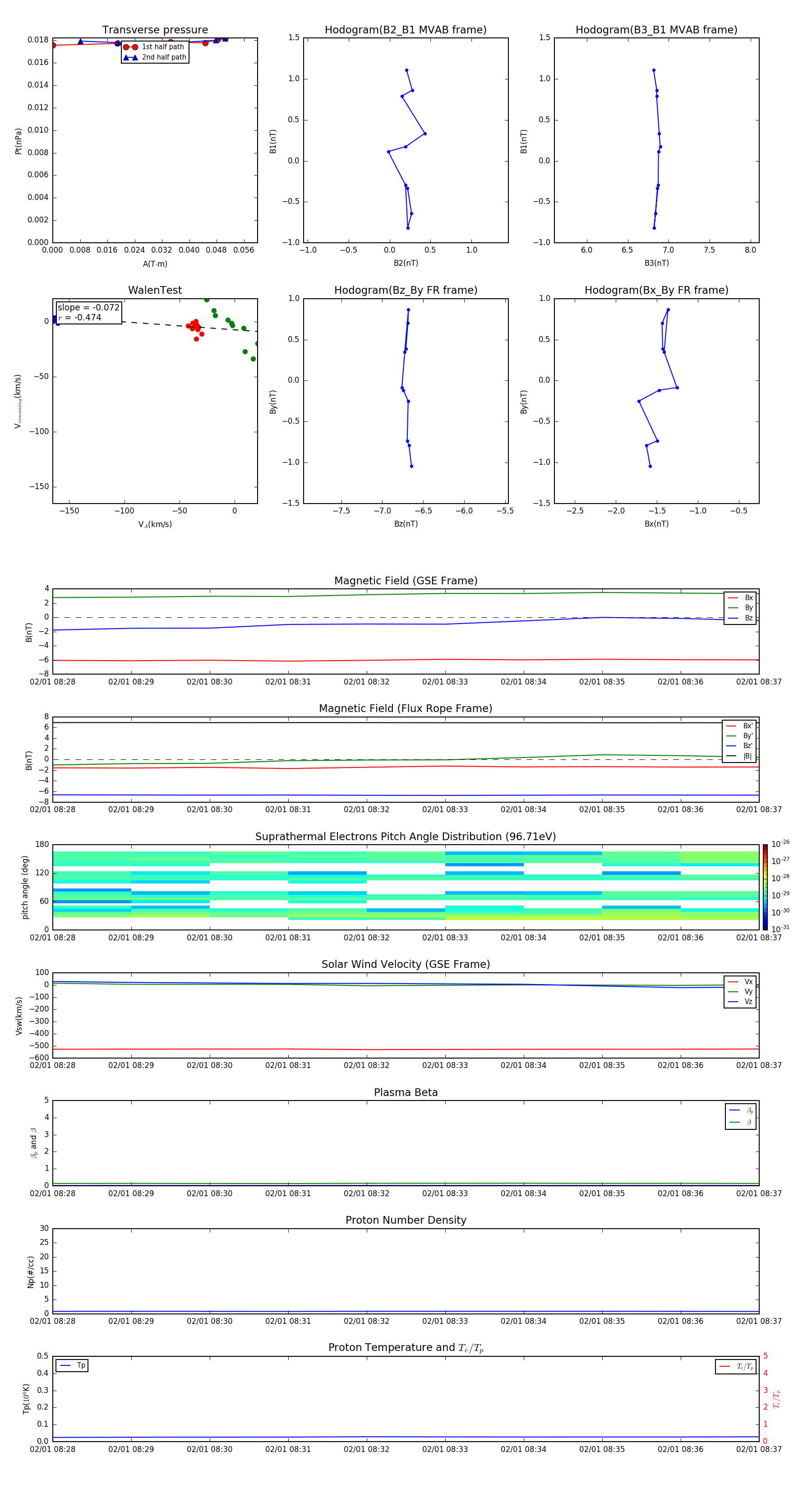
Task: Click the 'Hodogram(Bx_By FR frame)' title
Action: point(656,290)
